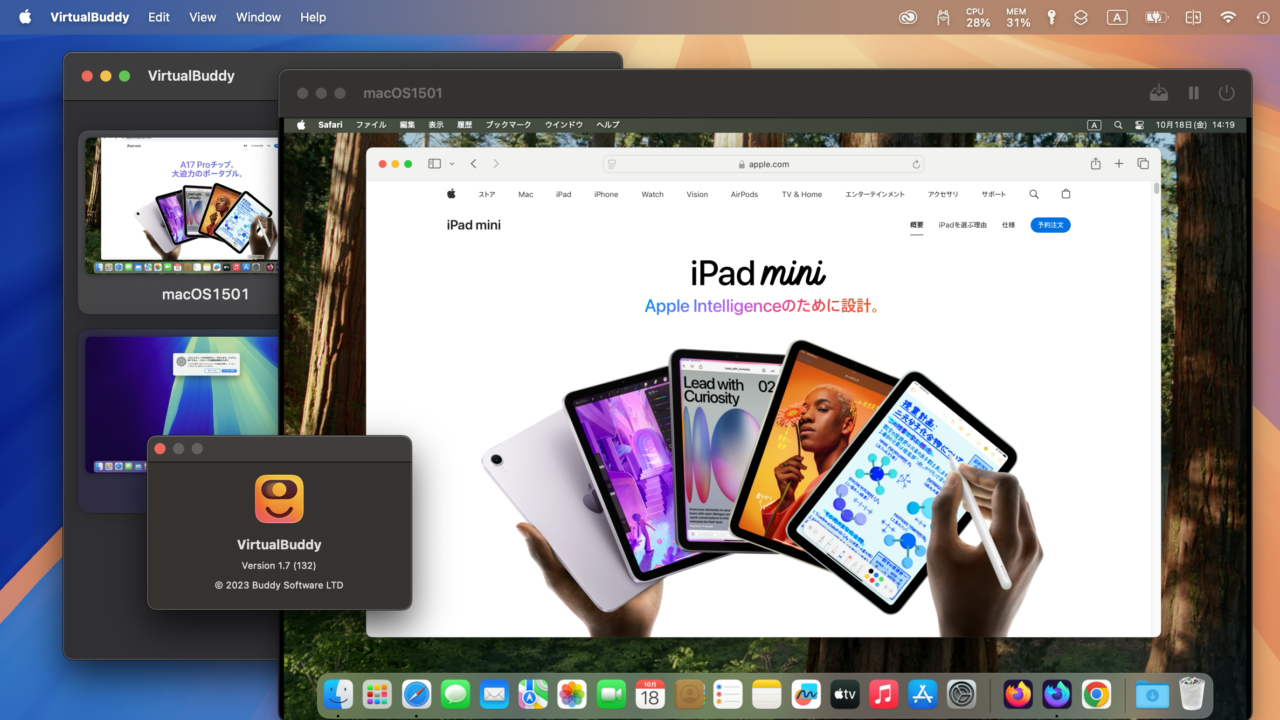Viewport: 1280px width, 720px height.
Task: Open Safari share button
Action: click(x=1095, y=164)
